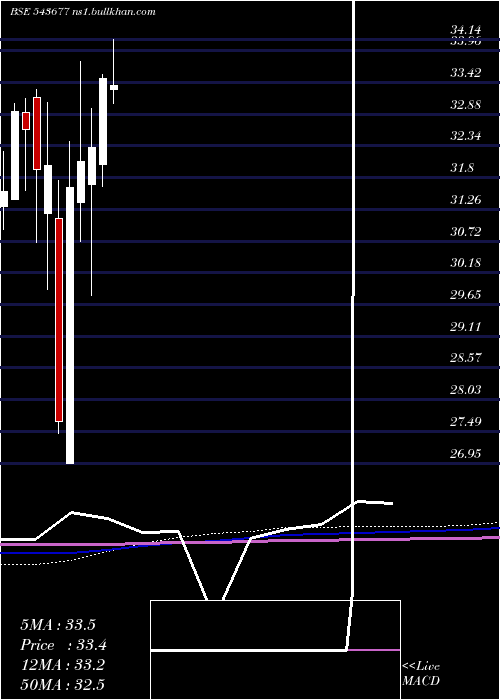Image resolution: width=500 pixels, height=700 pixels.
Task: Click the 32.34 price axis label
Action: point(466,136)
